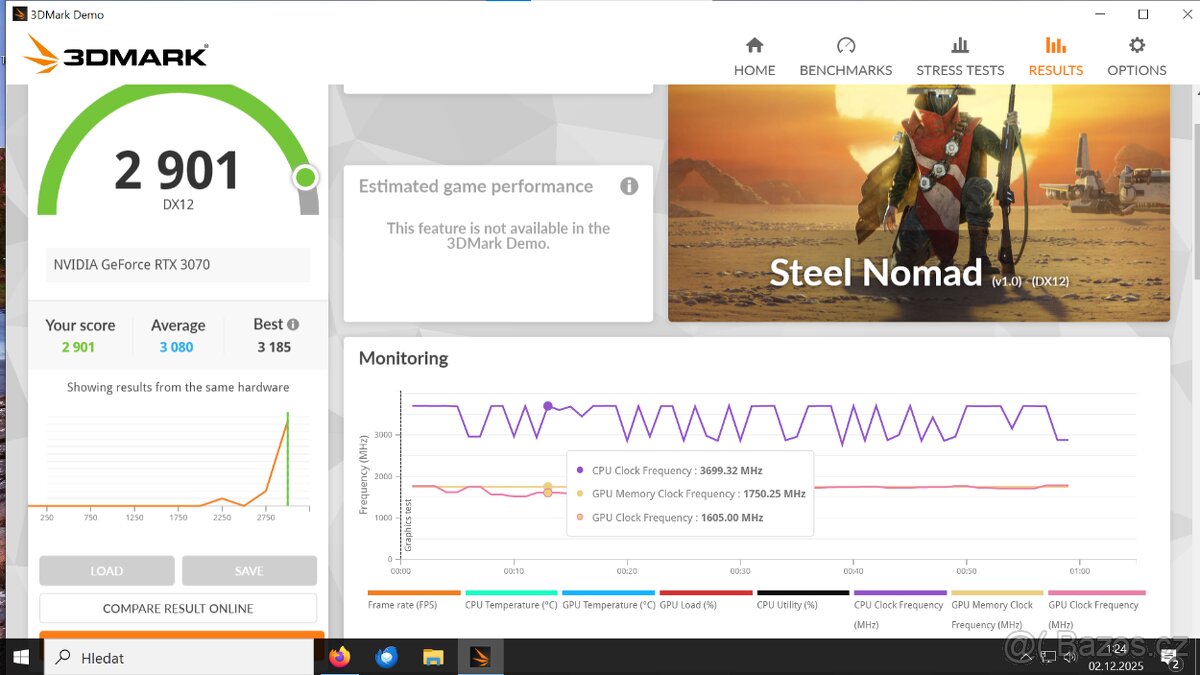Click the LOAD button
1200x675 pixels.
pyautogui.click(x=107, y=571)
